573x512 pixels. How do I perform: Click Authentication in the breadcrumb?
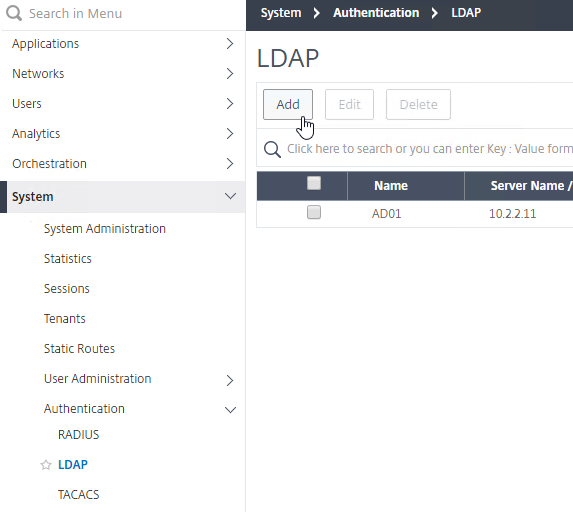[x=376, y=13]
